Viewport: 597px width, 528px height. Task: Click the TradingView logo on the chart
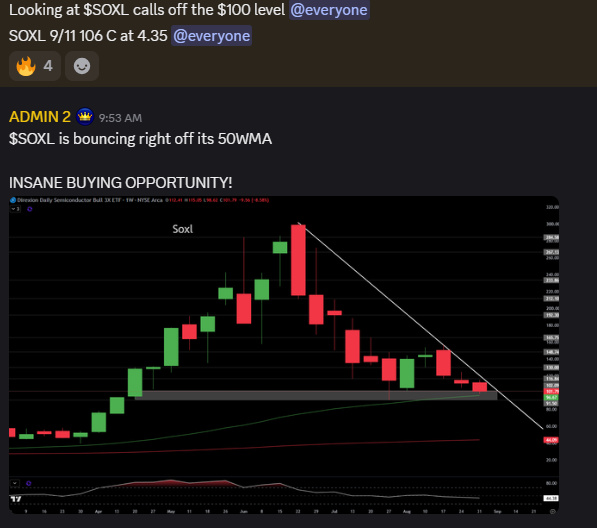coord(16,499)
